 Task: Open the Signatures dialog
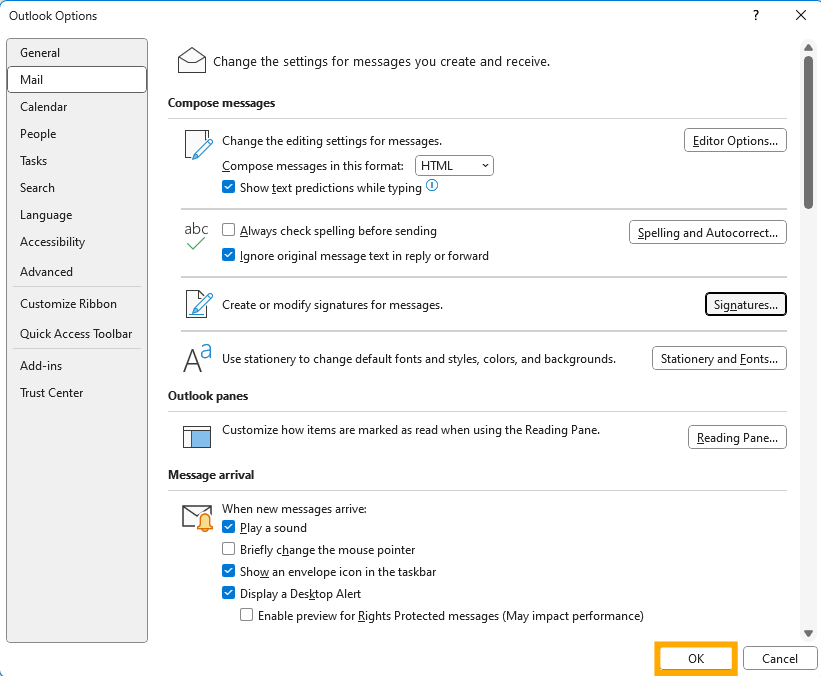click(746, 304)
